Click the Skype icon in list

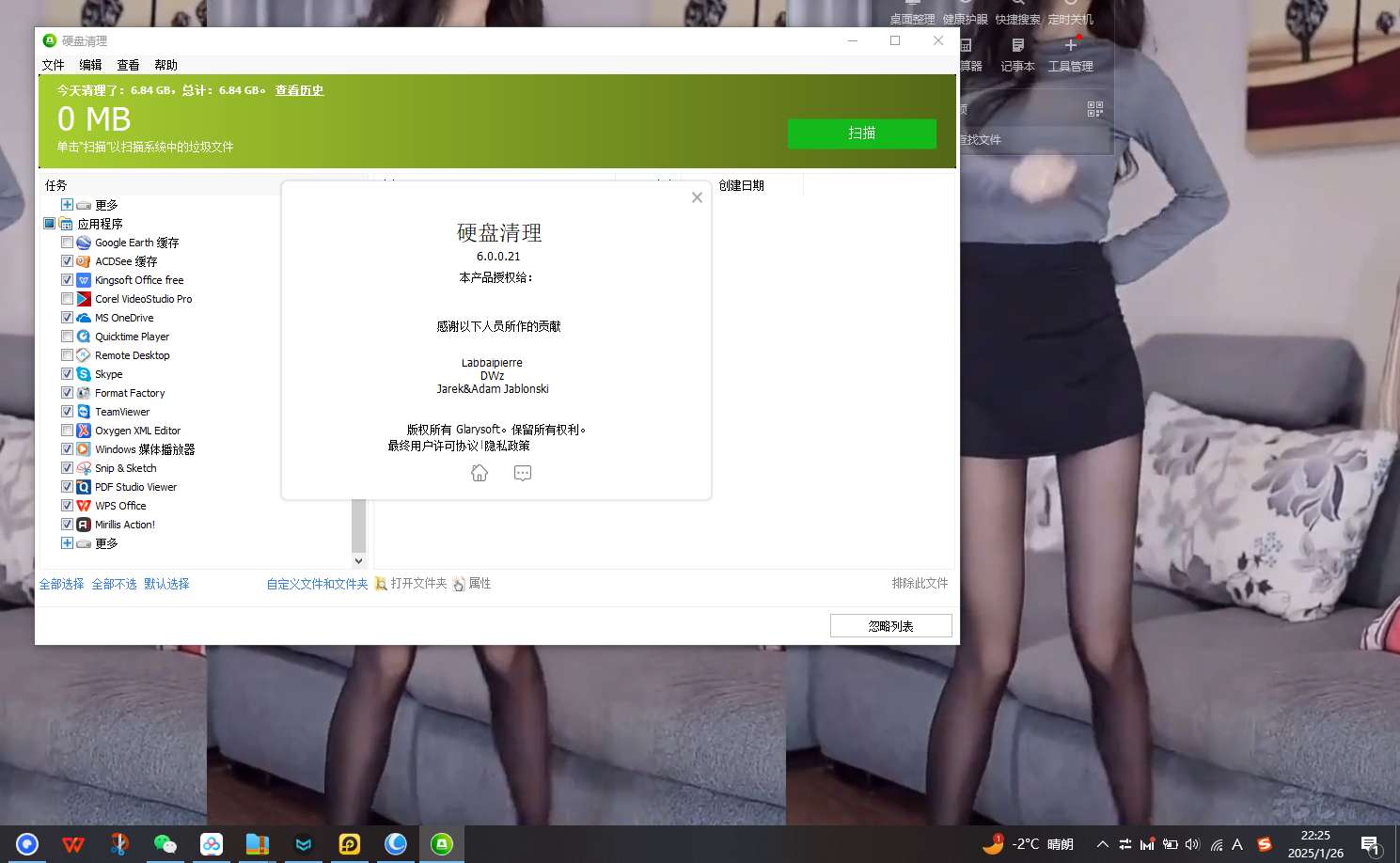click(84, 374)
